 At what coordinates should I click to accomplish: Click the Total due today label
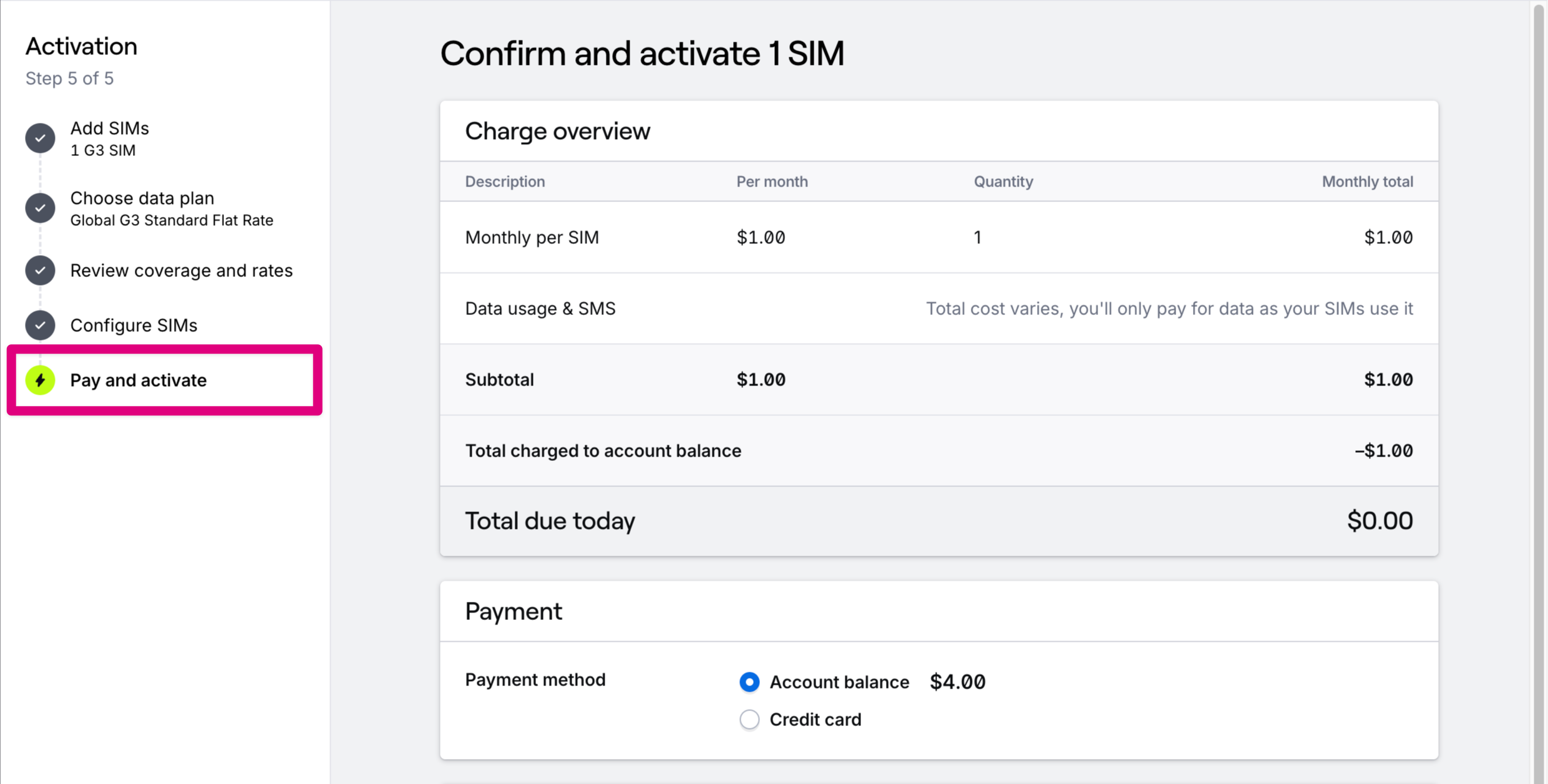click(550, 520)
